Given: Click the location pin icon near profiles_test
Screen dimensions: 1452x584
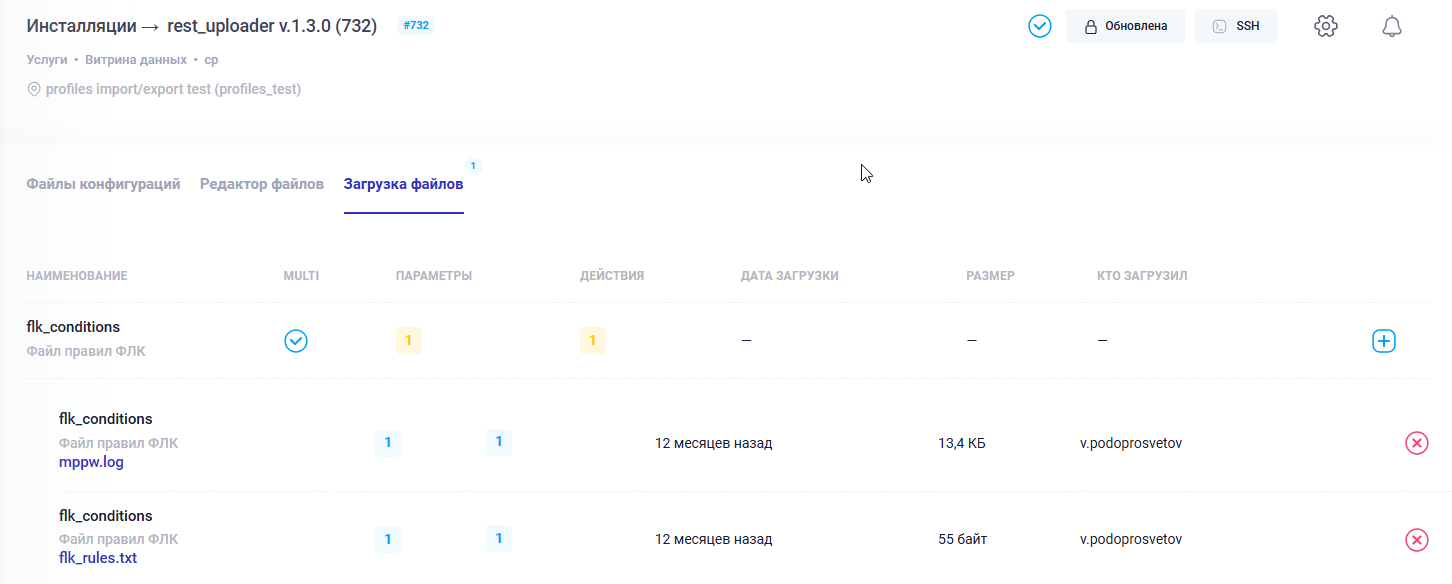Looking at the screenshot, I should point(34,89).
